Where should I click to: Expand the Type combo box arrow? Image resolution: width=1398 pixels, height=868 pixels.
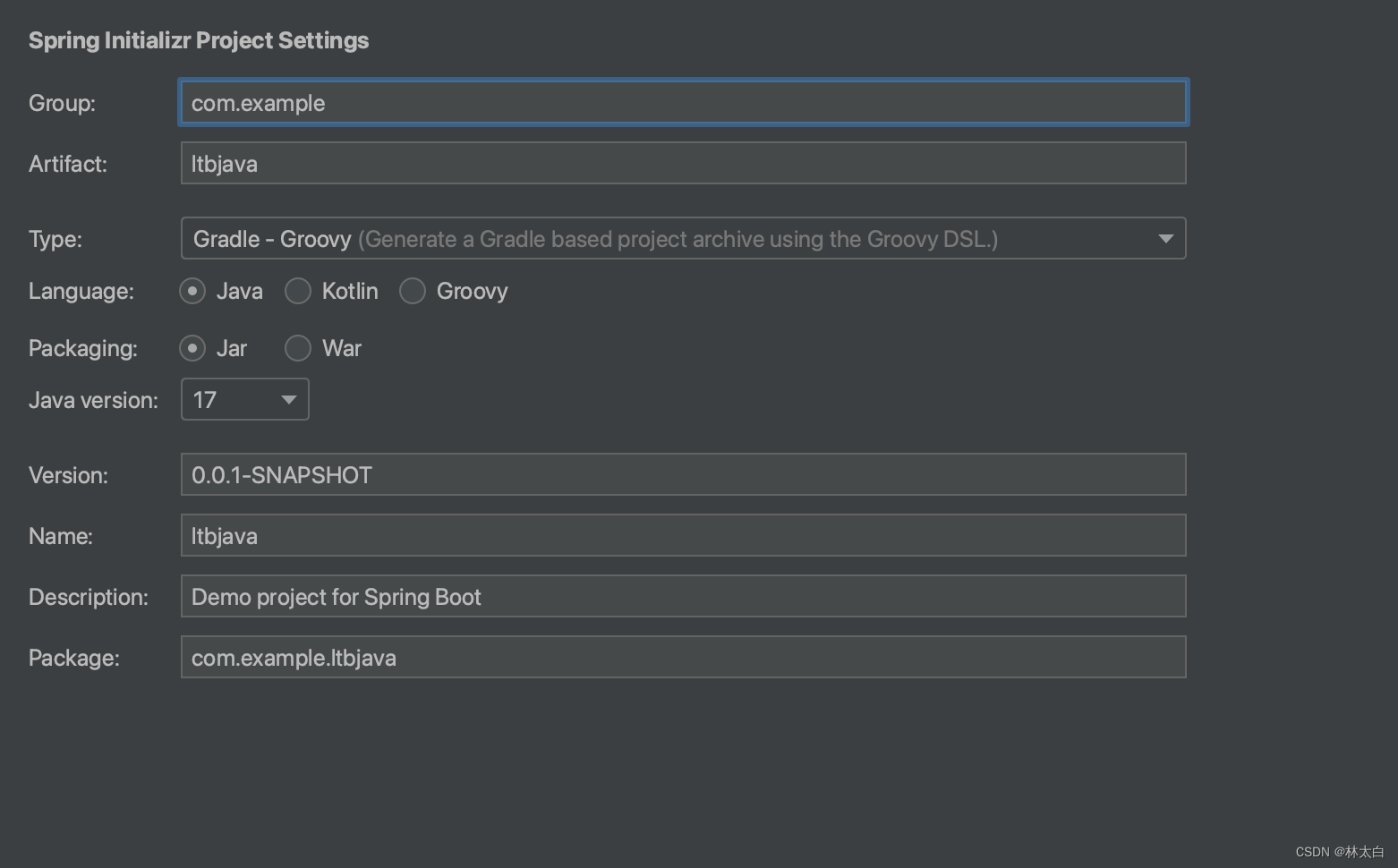1165,238
